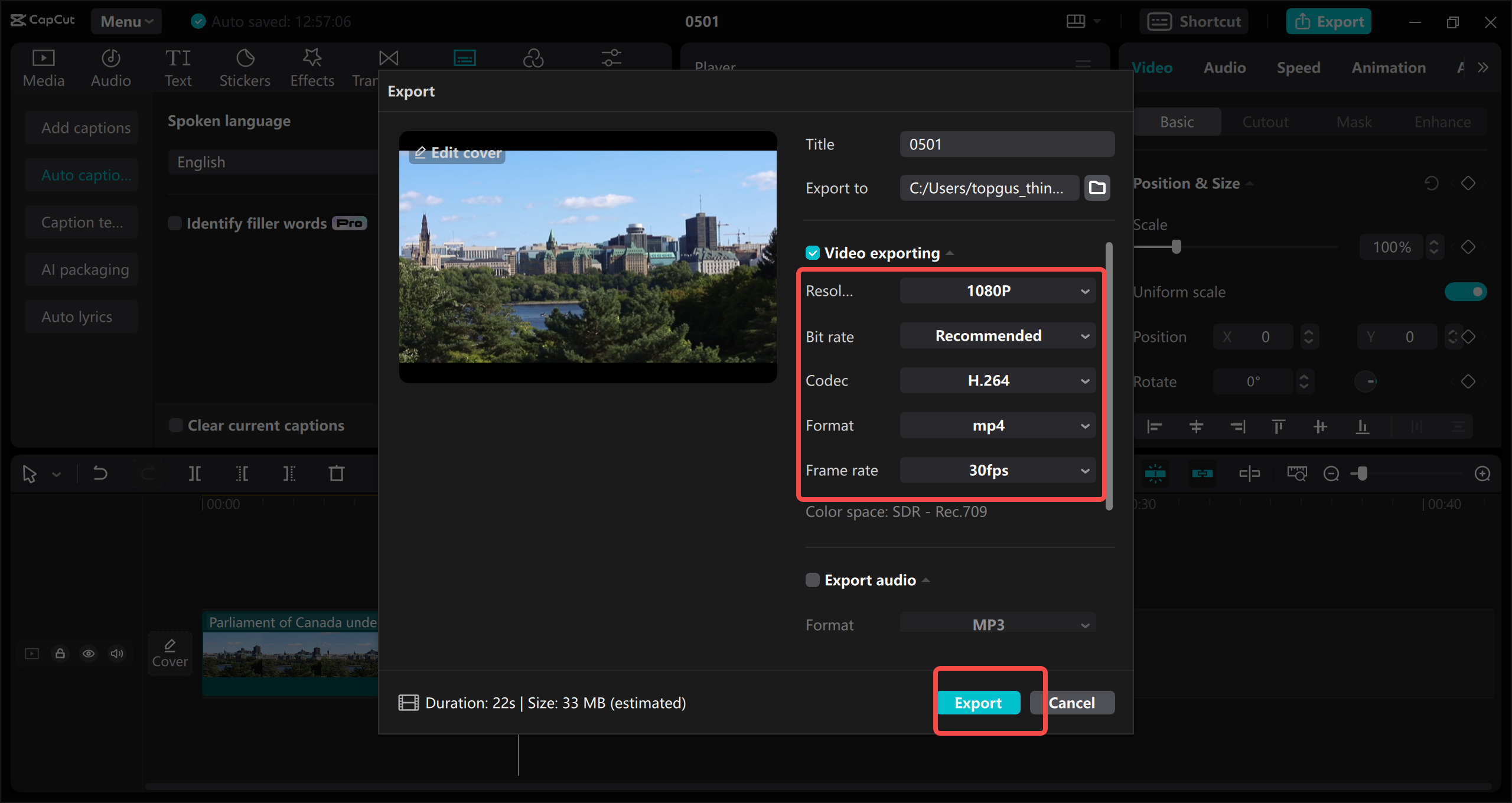Enable the Export audio checkbox

click(812, 580)
